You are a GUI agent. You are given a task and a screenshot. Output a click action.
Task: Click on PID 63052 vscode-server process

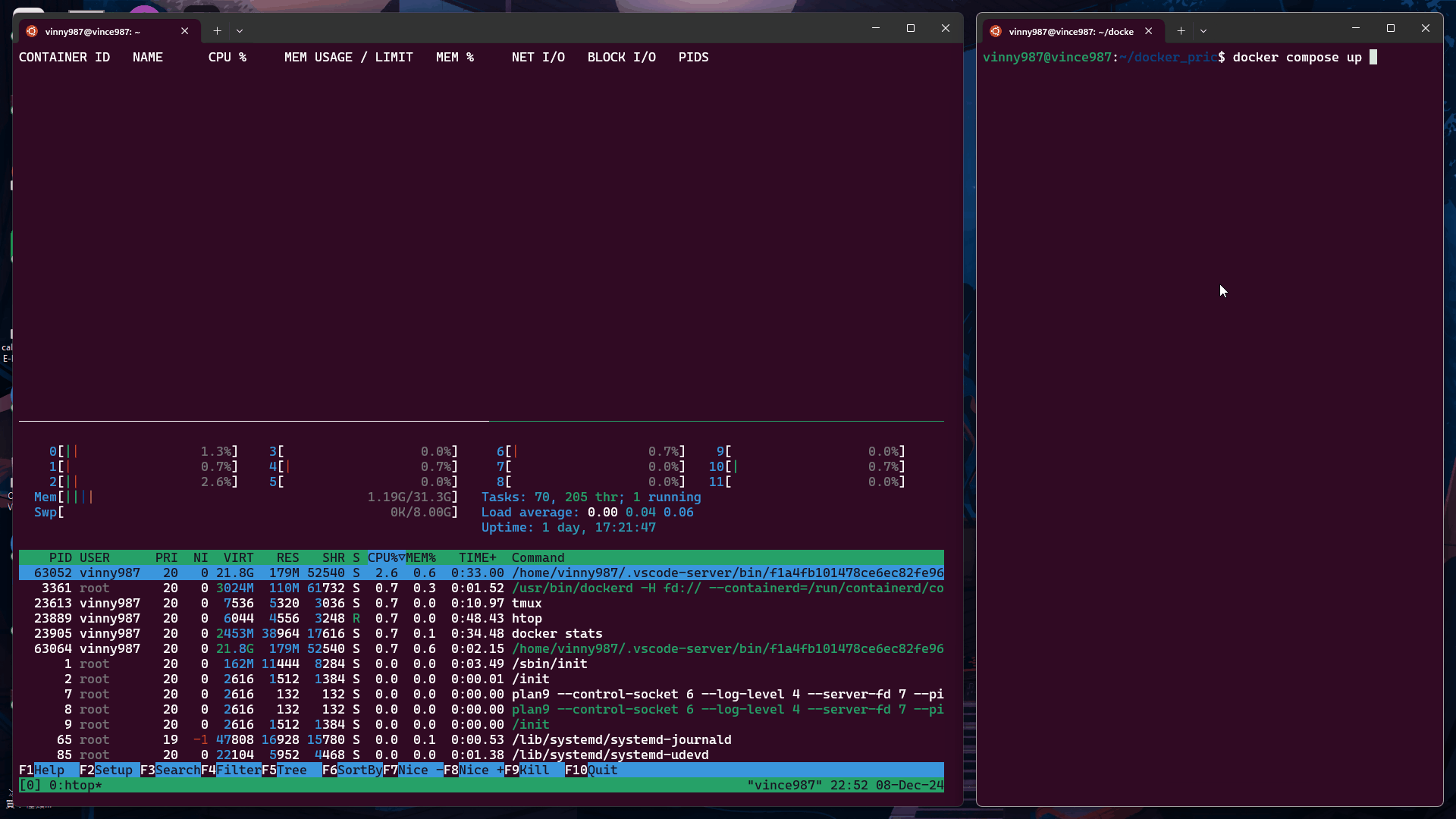click(x=481, y=572)
